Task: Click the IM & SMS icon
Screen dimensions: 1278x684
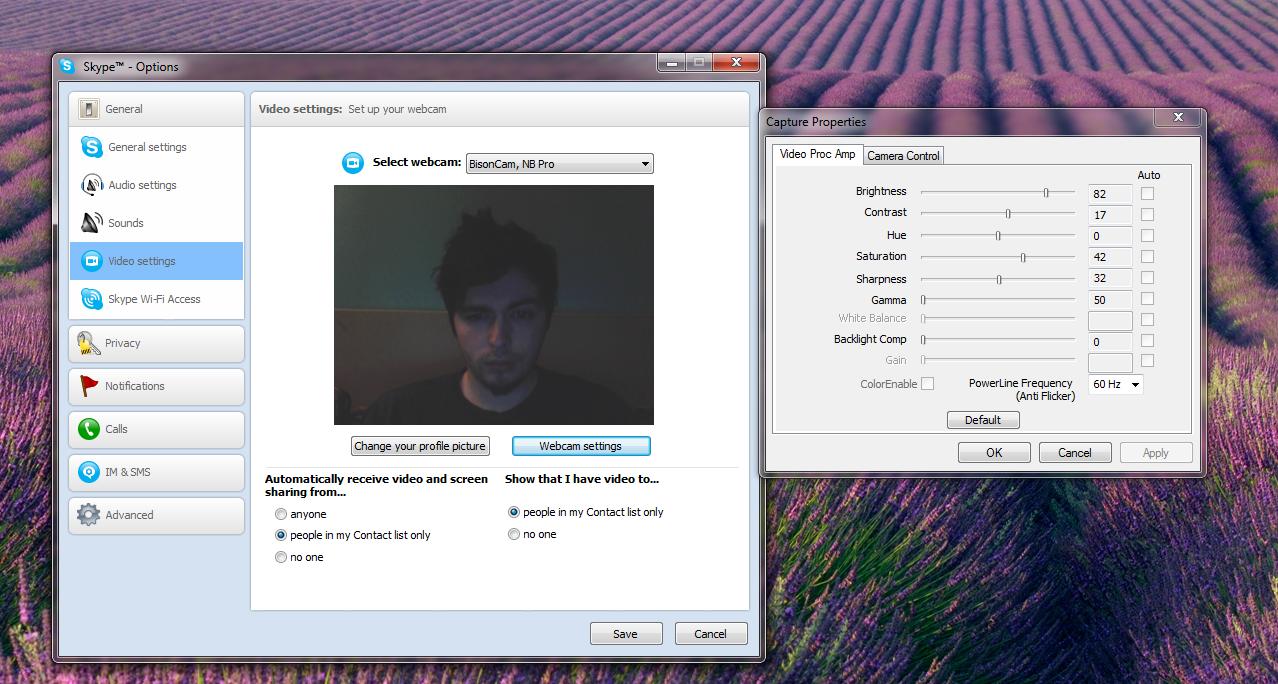Action: [88, 472]
